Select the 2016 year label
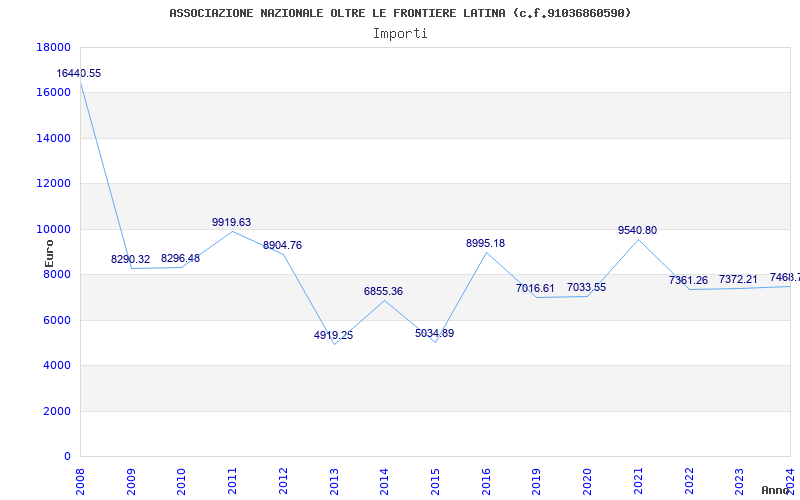Image resolution: width=800 pixels, height=500 pixels. 486,482
